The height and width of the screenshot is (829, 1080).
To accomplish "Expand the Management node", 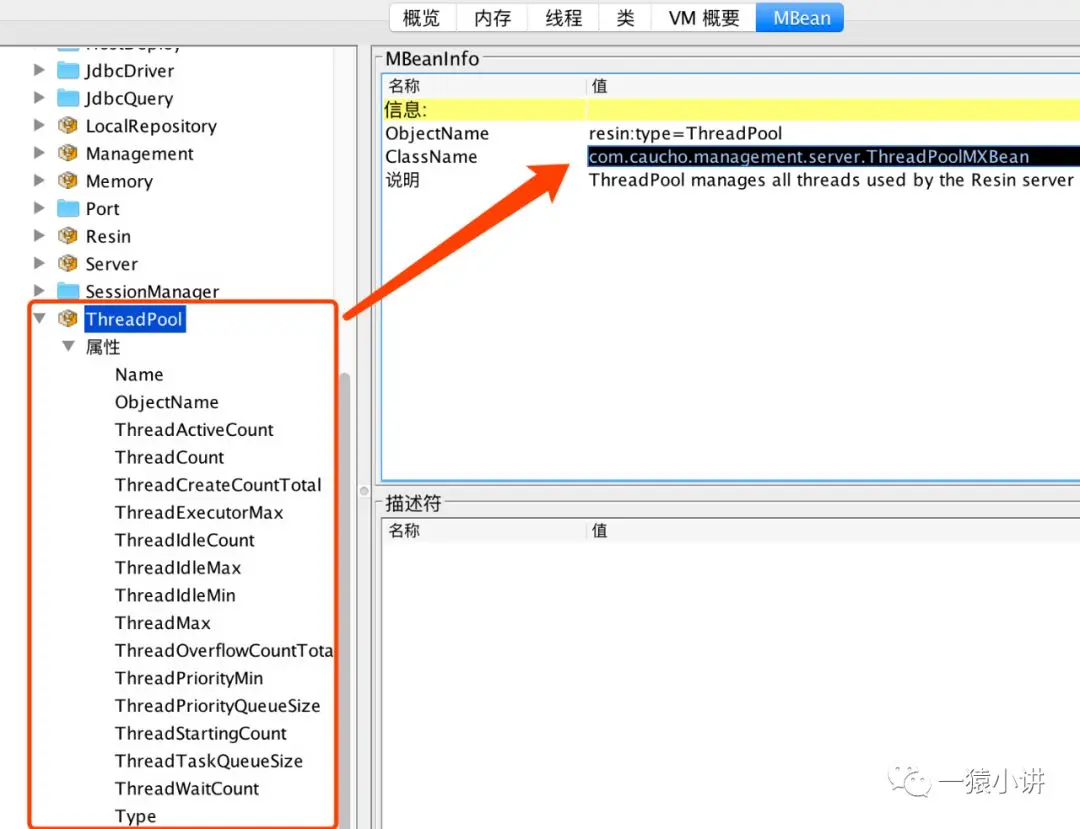I will pyautogui.click(x=39, y=153).
